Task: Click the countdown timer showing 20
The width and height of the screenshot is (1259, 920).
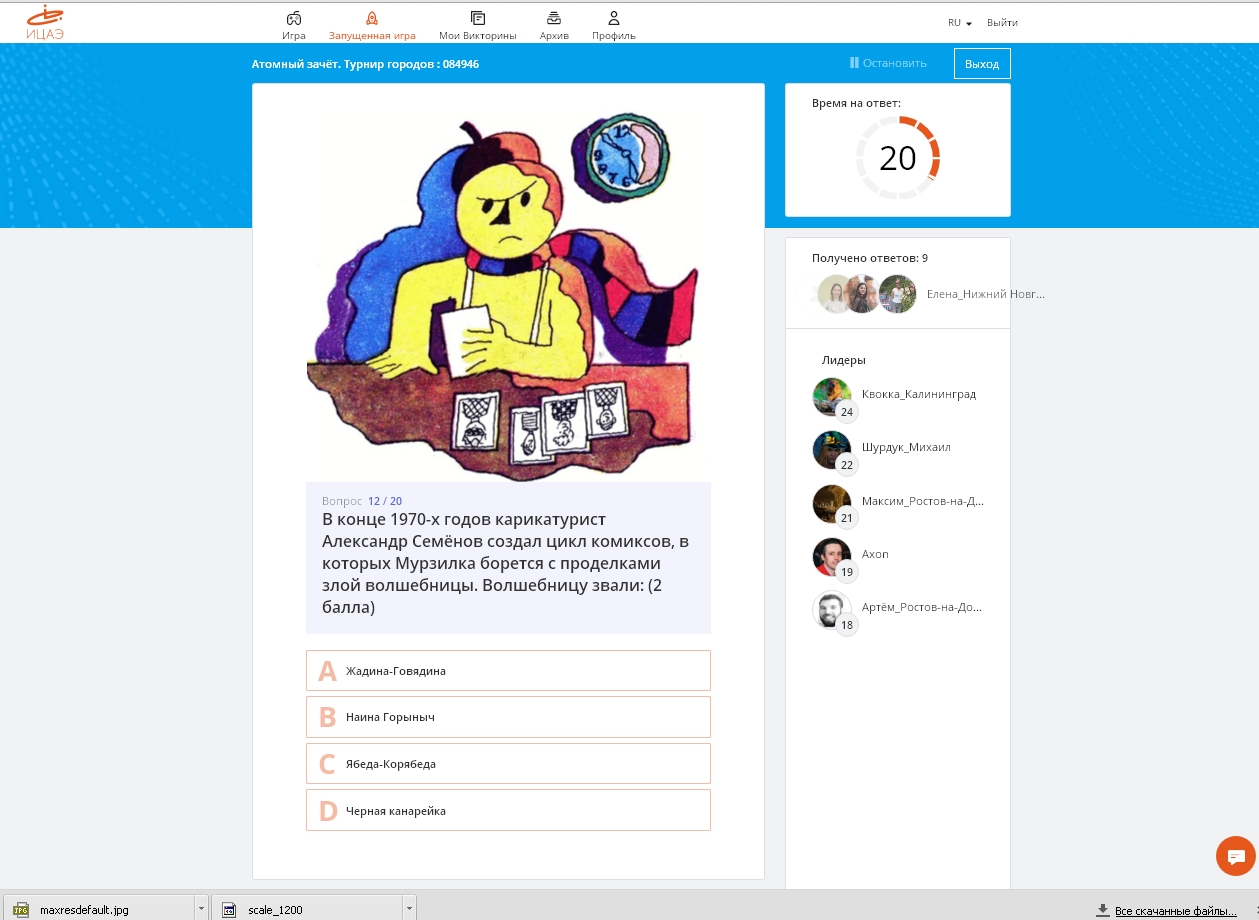Action: click(898, 158)
